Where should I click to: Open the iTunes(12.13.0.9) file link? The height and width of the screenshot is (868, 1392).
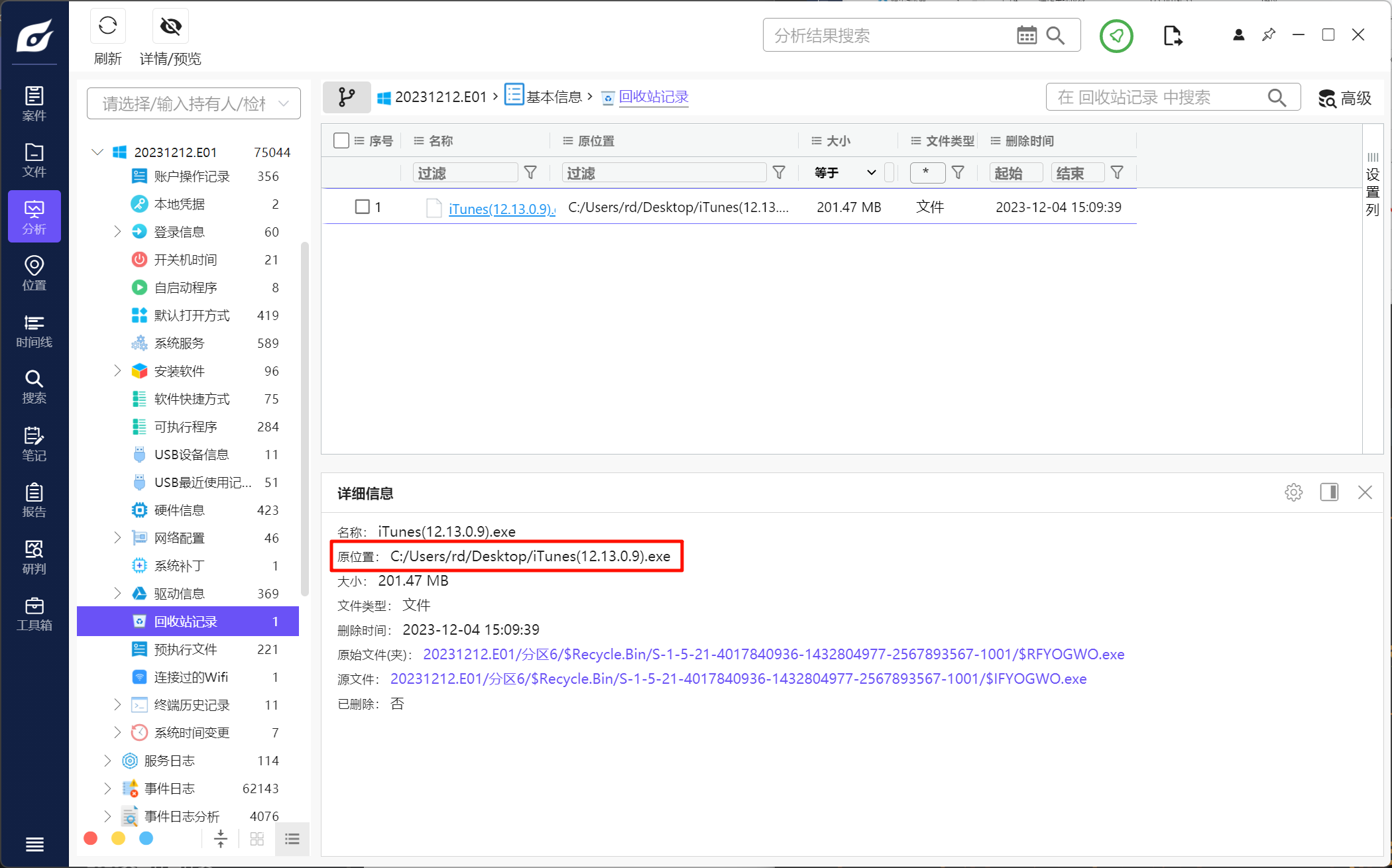pos(501,209)
